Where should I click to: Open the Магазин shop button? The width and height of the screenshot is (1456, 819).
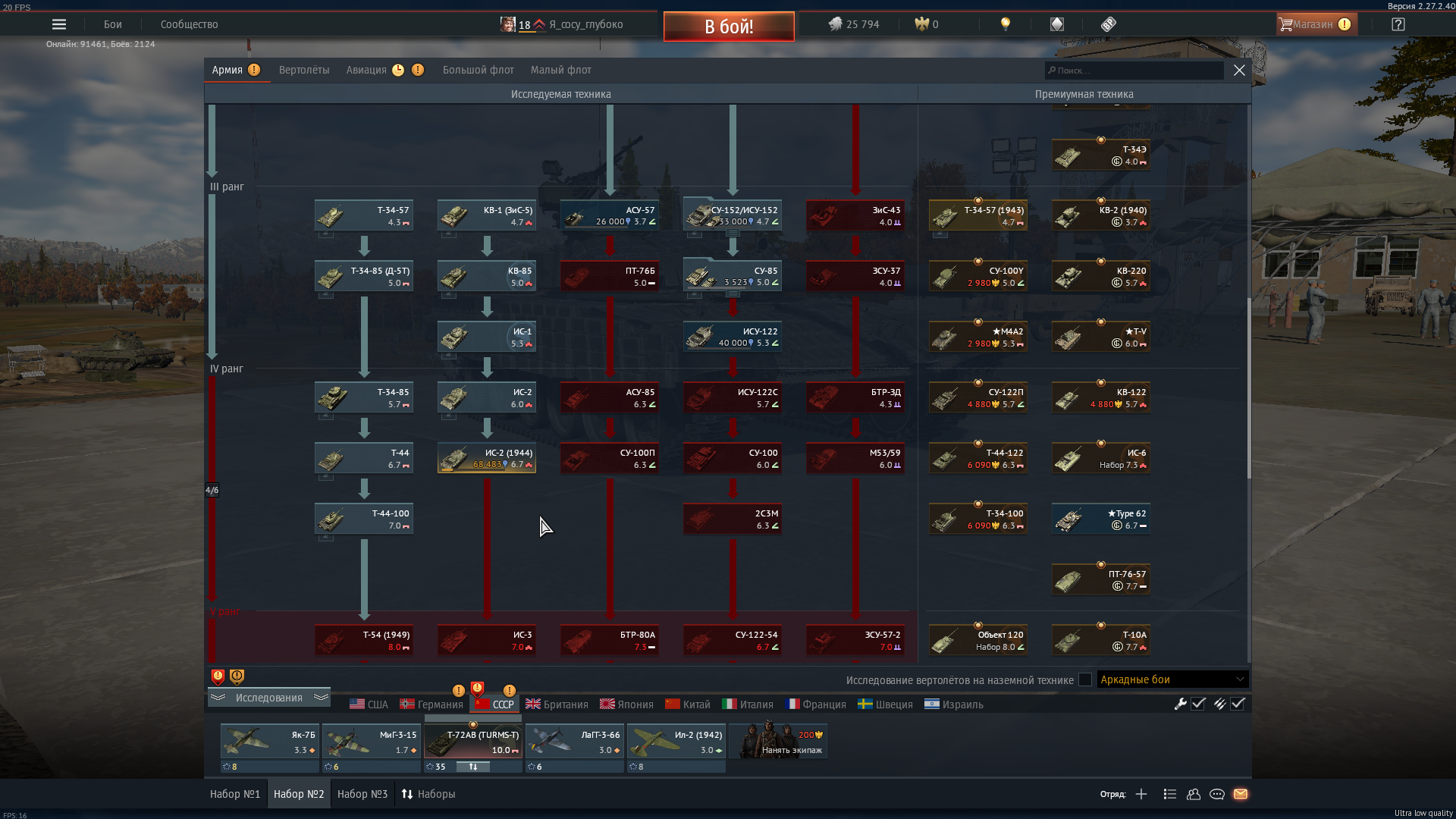click(1316, 24)
